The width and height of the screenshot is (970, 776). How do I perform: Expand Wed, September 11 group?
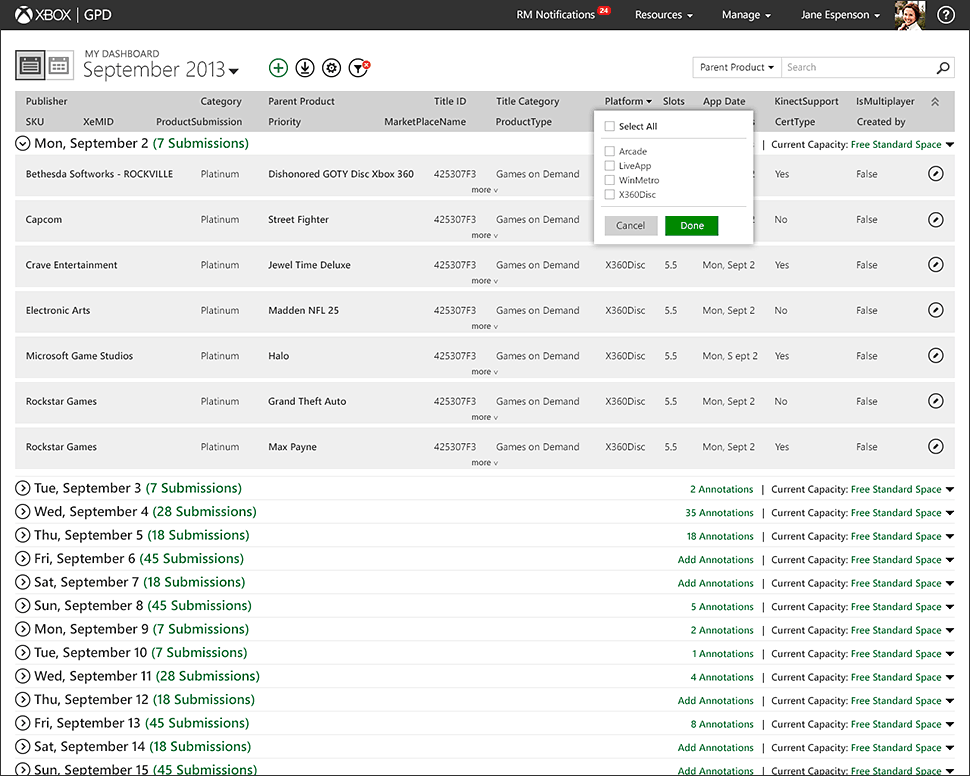22,676
